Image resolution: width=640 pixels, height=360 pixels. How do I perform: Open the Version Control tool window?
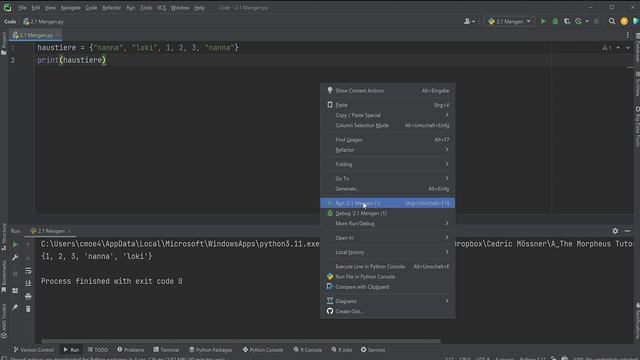pyautogui.click(x=33, y=350)
